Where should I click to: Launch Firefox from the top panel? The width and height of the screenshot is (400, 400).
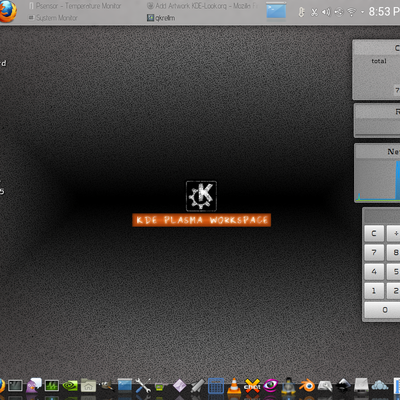[7, 11]
